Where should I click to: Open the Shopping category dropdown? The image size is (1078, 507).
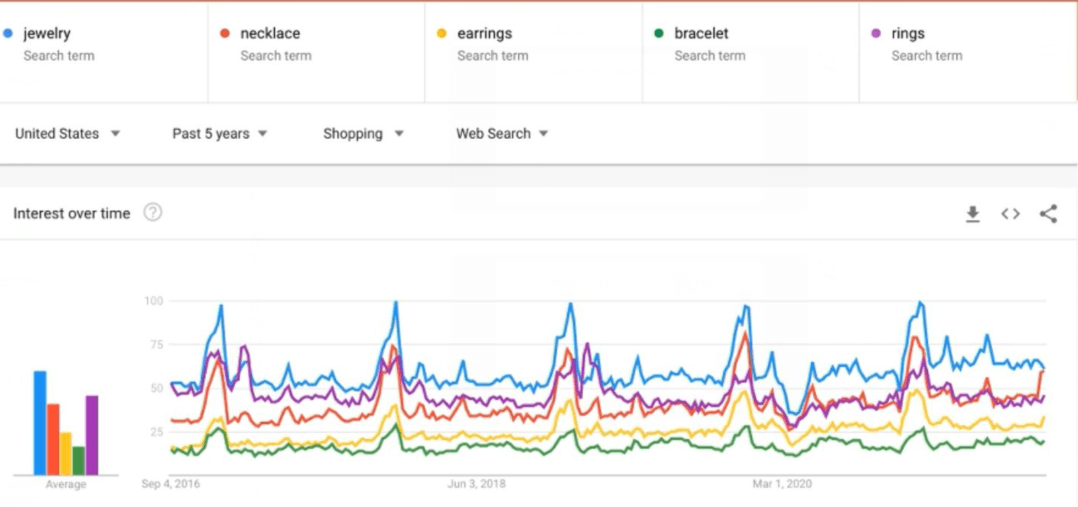[x=363, y=134]
